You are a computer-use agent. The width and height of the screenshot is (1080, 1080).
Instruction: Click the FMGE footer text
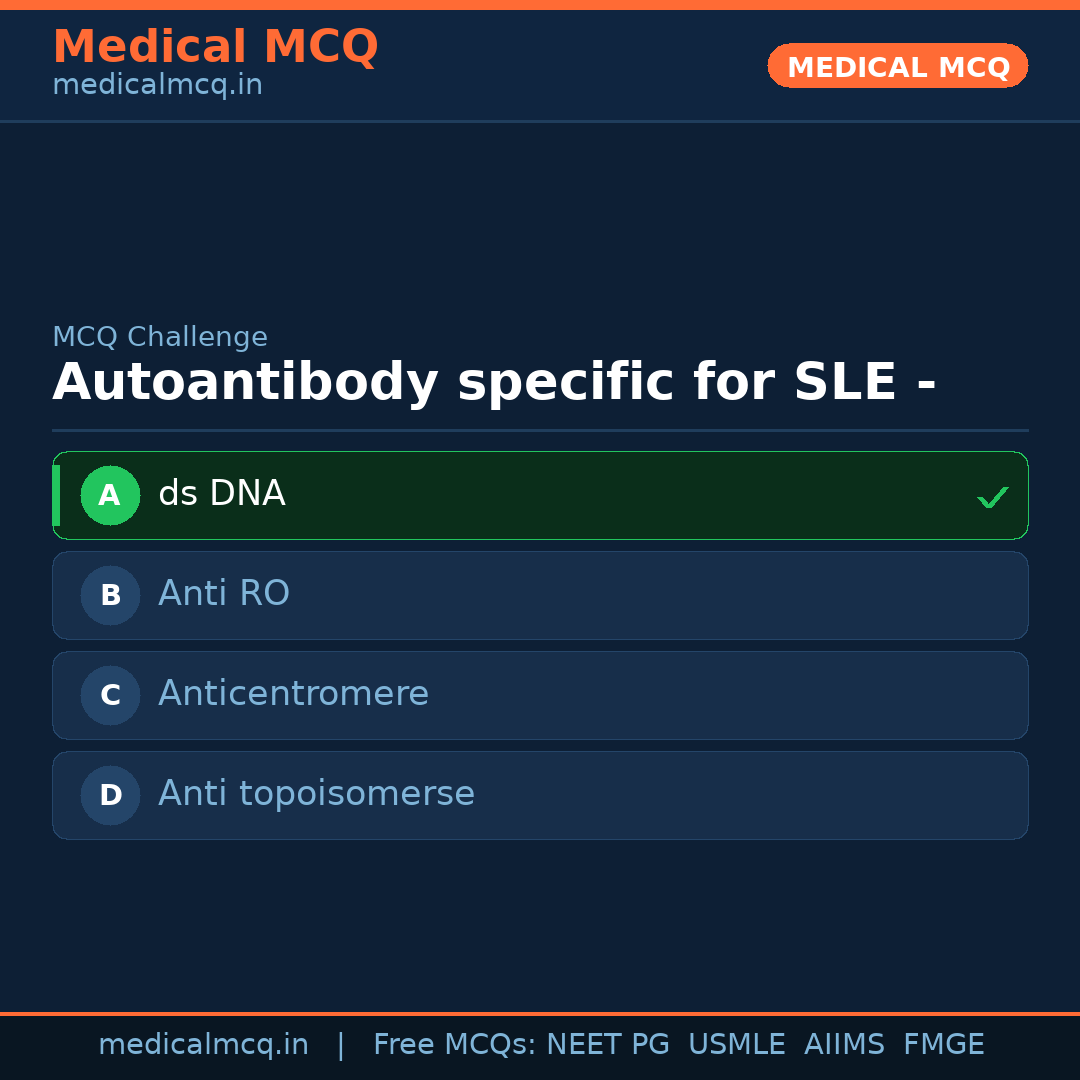pos(943,1045)
